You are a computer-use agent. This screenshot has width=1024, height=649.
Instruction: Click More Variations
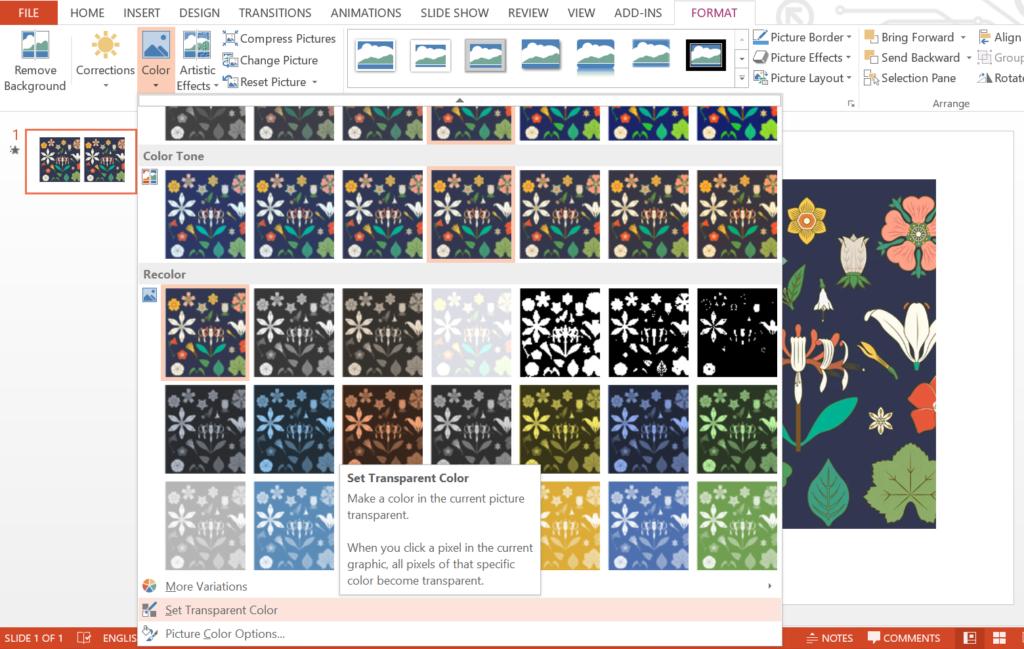(208, 586)
